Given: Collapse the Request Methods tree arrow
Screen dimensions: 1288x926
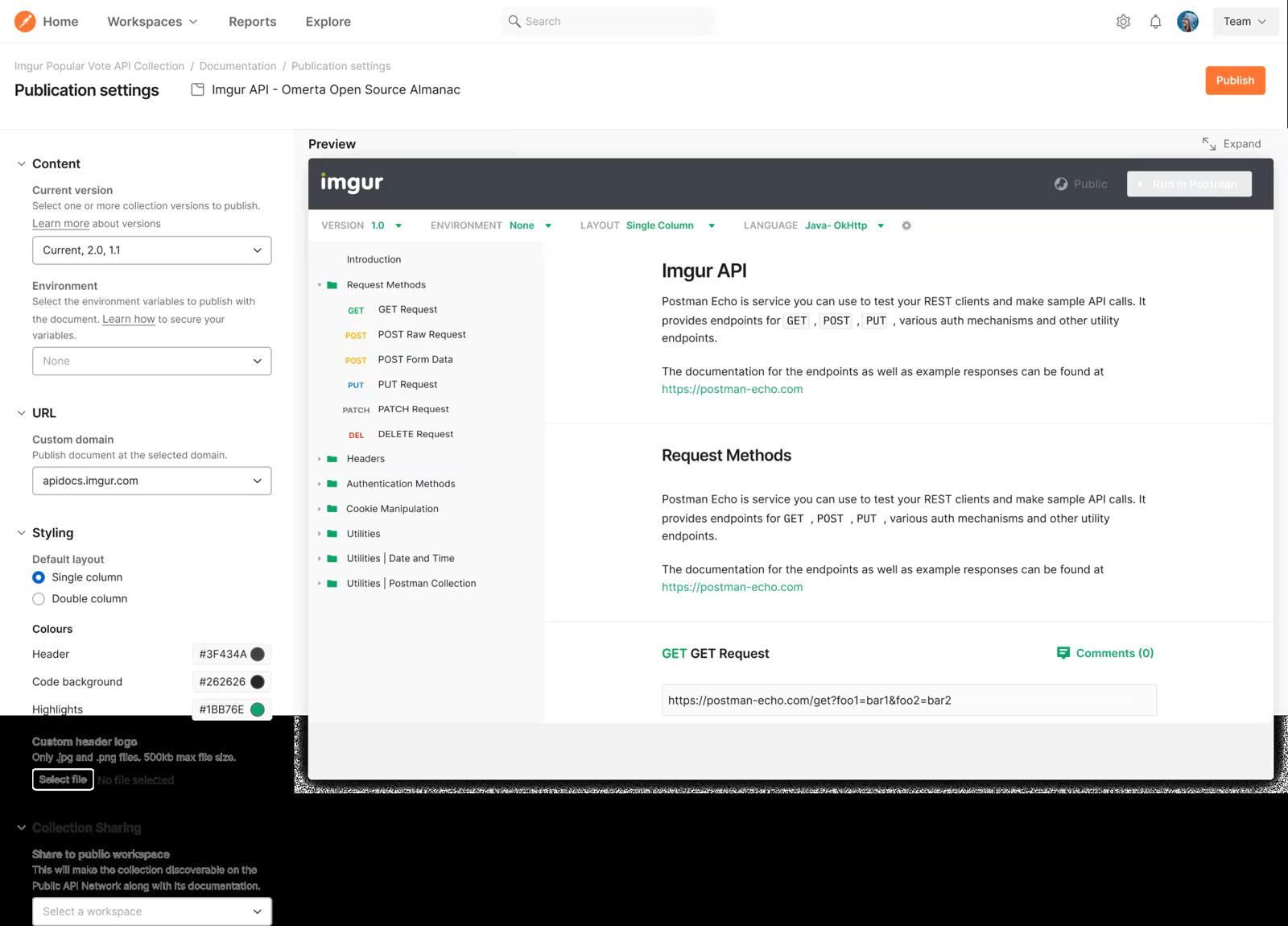Looking at the screenshot, I should pyautogui.click(x=320, y=285).
